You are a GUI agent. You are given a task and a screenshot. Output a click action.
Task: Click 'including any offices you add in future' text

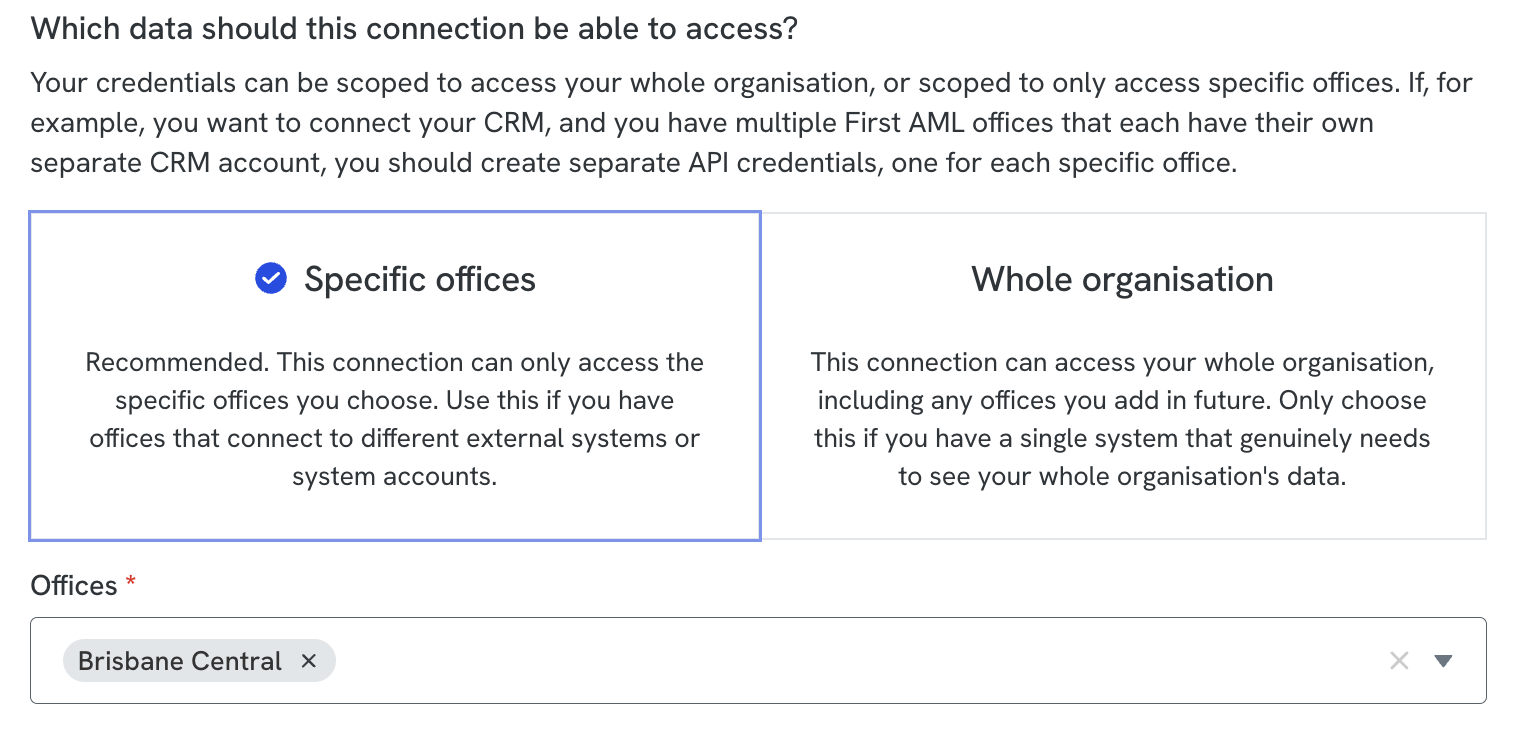1046,400
